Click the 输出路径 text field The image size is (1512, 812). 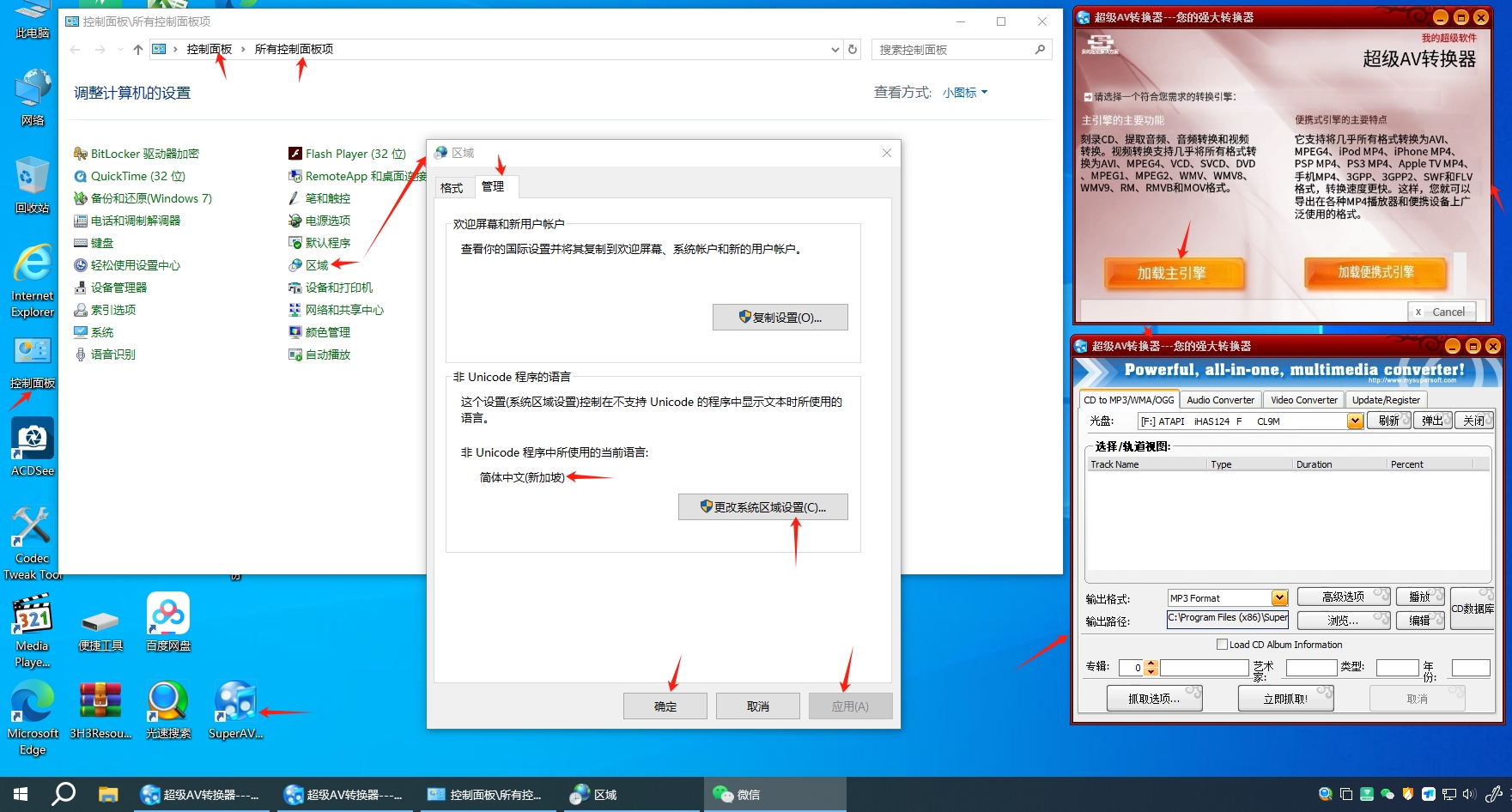click(x=1227, y=619)
